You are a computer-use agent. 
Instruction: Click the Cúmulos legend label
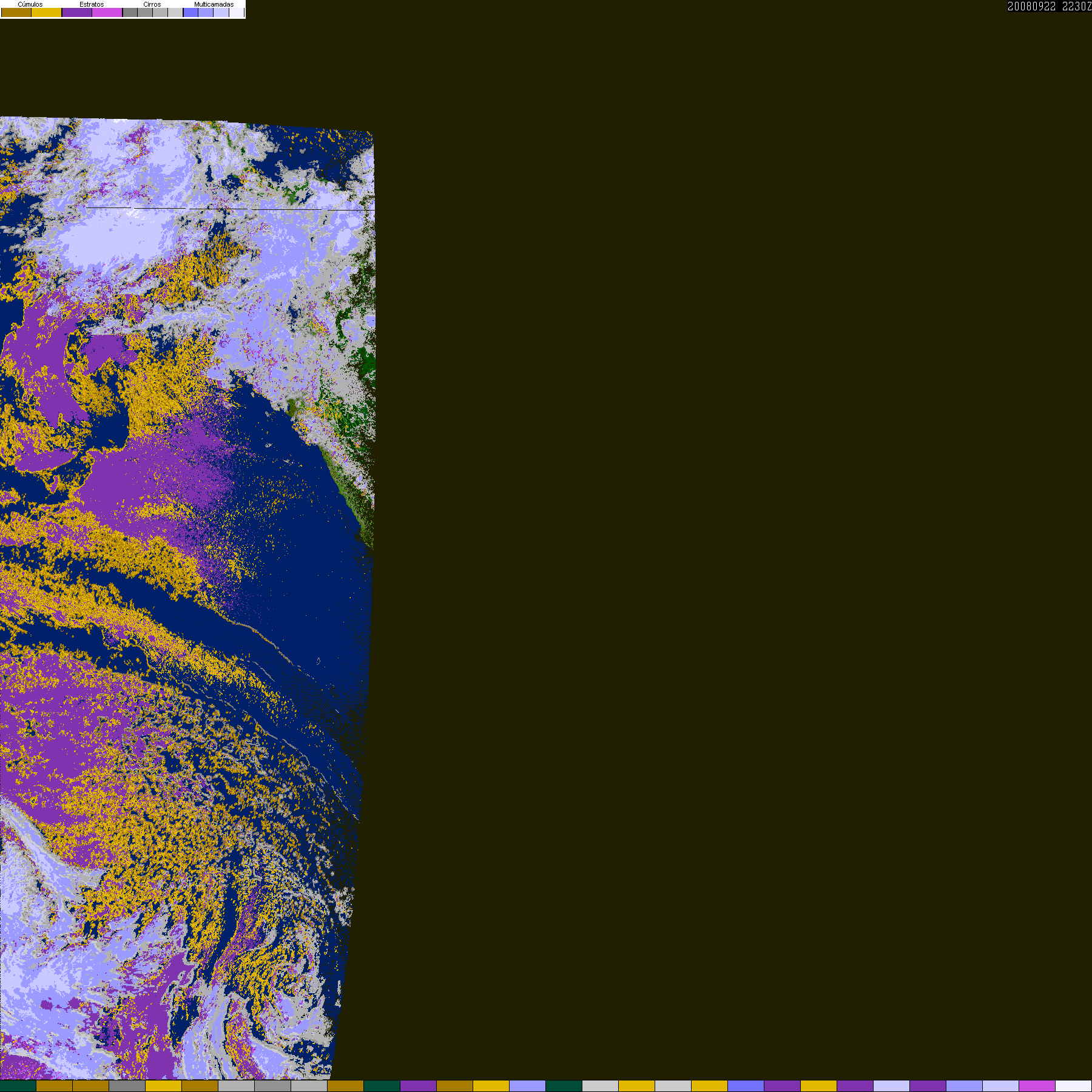coord(30,4)
